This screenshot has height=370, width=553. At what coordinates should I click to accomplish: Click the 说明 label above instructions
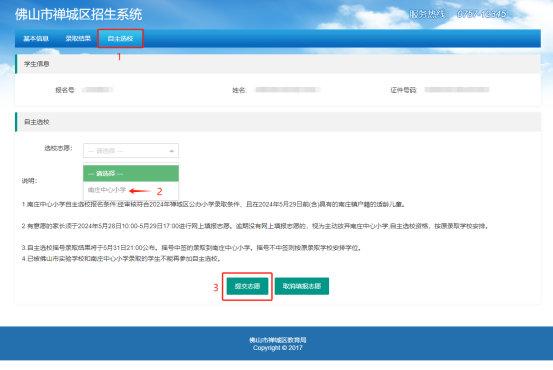coord(30,181)
